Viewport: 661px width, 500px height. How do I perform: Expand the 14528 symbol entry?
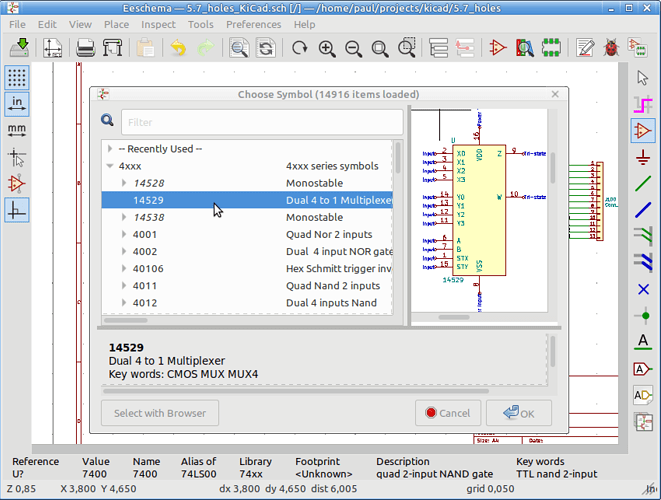pyautogui.click(x=124, y=183)
